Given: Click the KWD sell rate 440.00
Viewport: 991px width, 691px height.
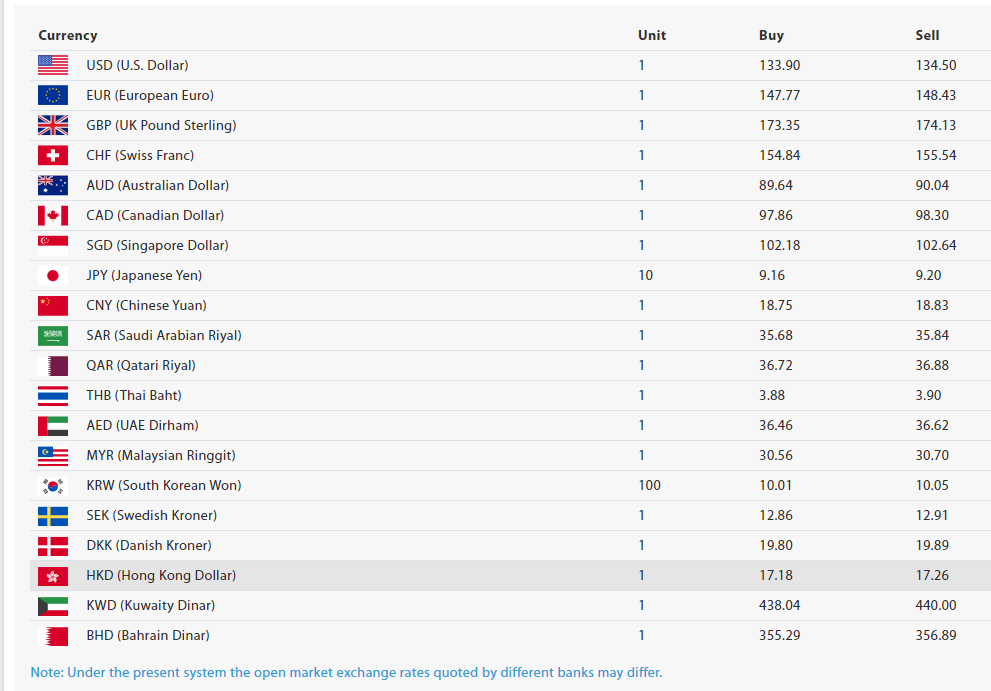Looking at the screenshot, I should point(935,605).
